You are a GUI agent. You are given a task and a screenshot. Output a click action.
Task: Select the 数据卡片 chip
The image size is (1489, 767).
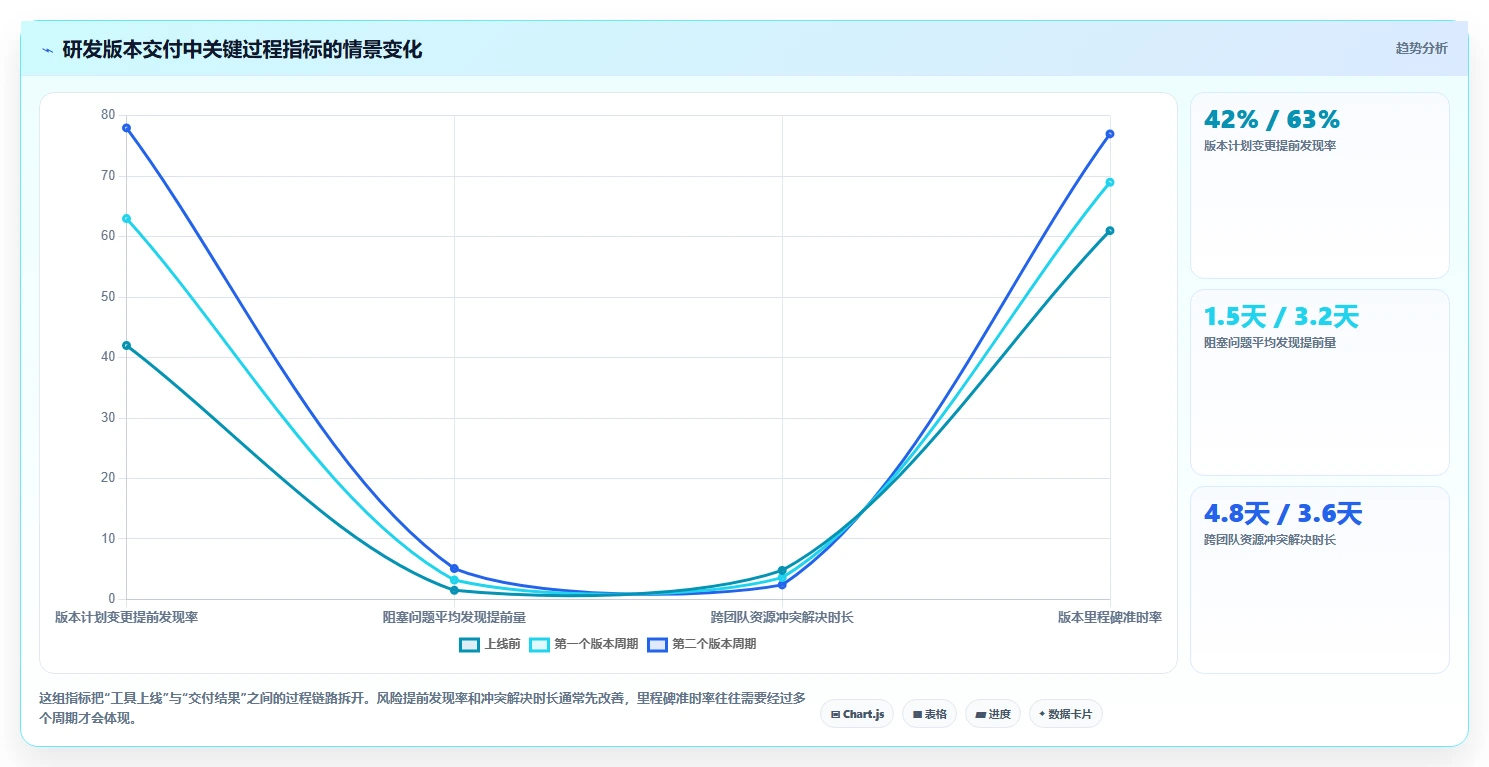[x=1065, y=714]
